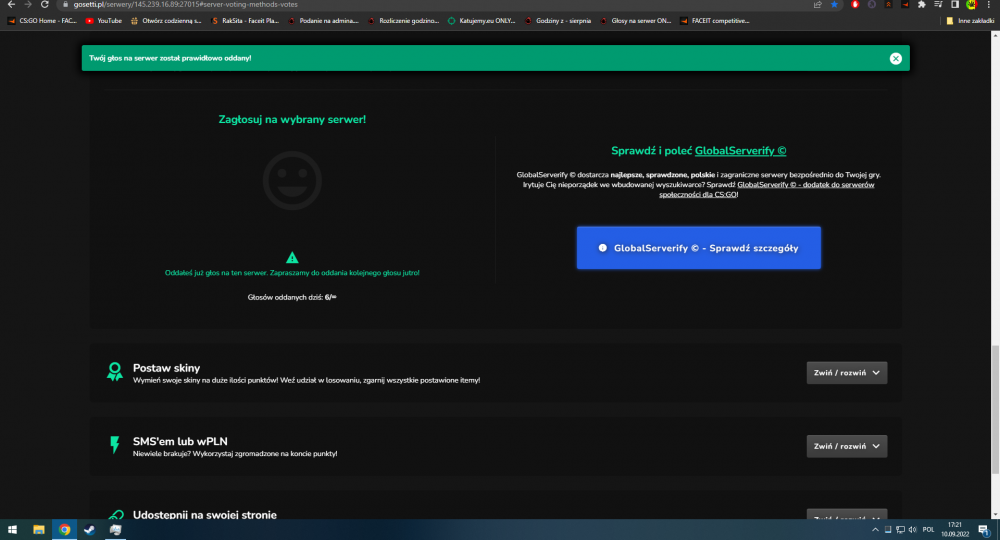Open File Explorer from the taskbar
This screenshot has height=540, width=1000.
pos(39,530)
